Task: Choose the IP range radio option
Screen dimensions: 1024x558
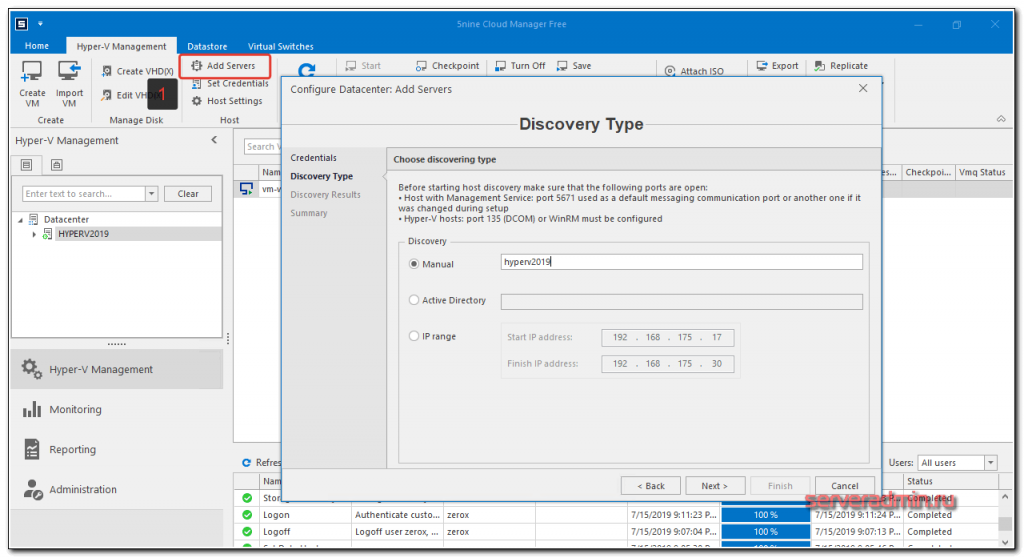Action: [x=415, y=336]
